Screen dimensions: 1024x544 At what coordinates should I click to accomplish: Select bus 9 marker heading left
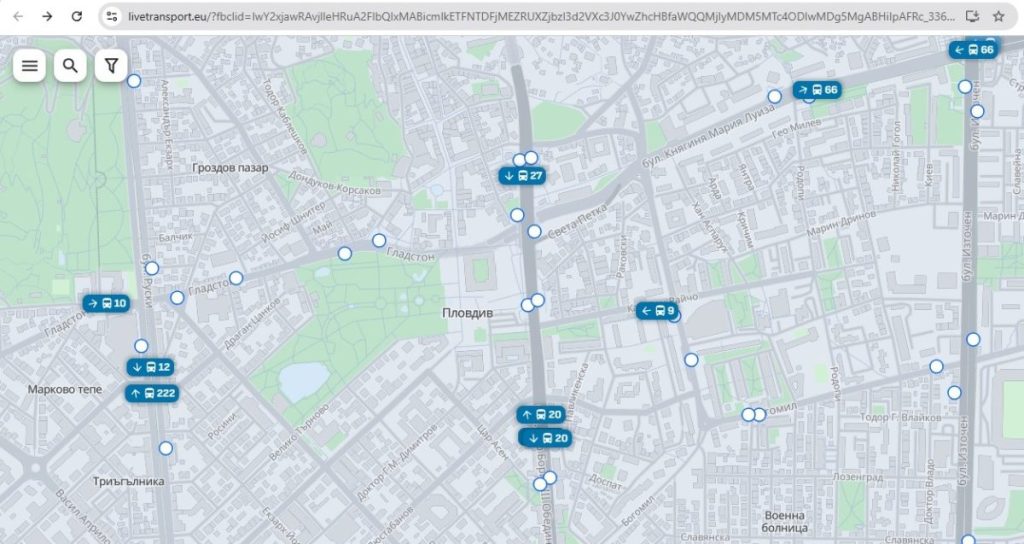pos(658,311)
